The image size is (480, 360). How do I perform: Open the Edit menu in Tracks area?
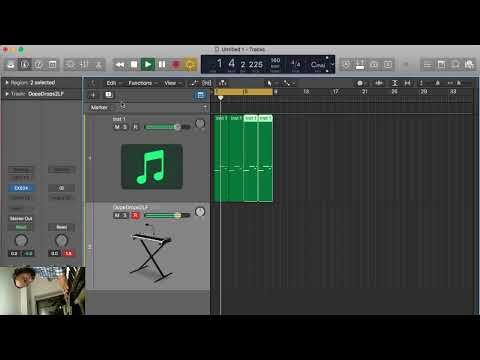click(113, 83)
